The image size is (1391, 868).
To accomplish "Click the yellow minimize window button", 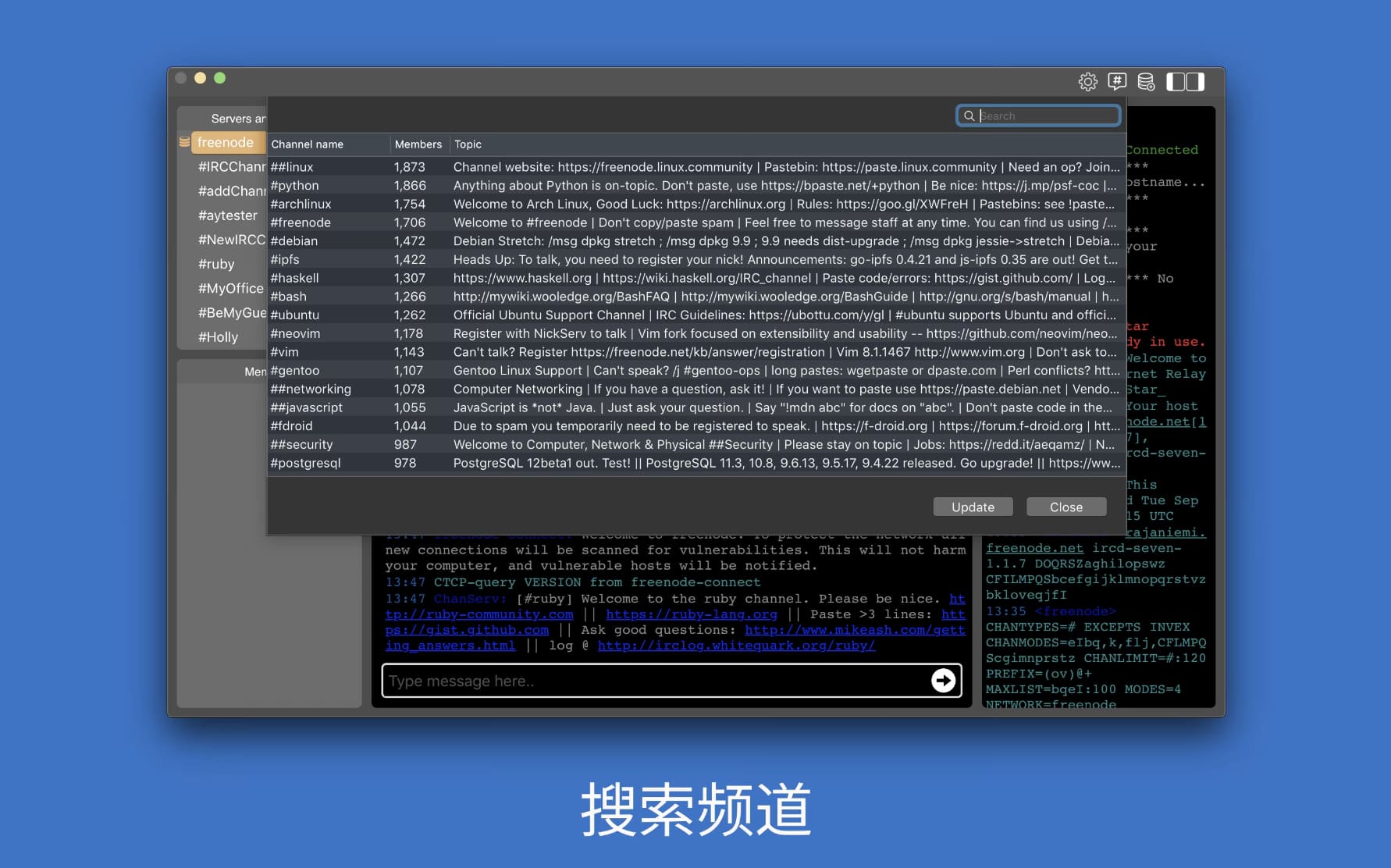I will click(200, 78).
